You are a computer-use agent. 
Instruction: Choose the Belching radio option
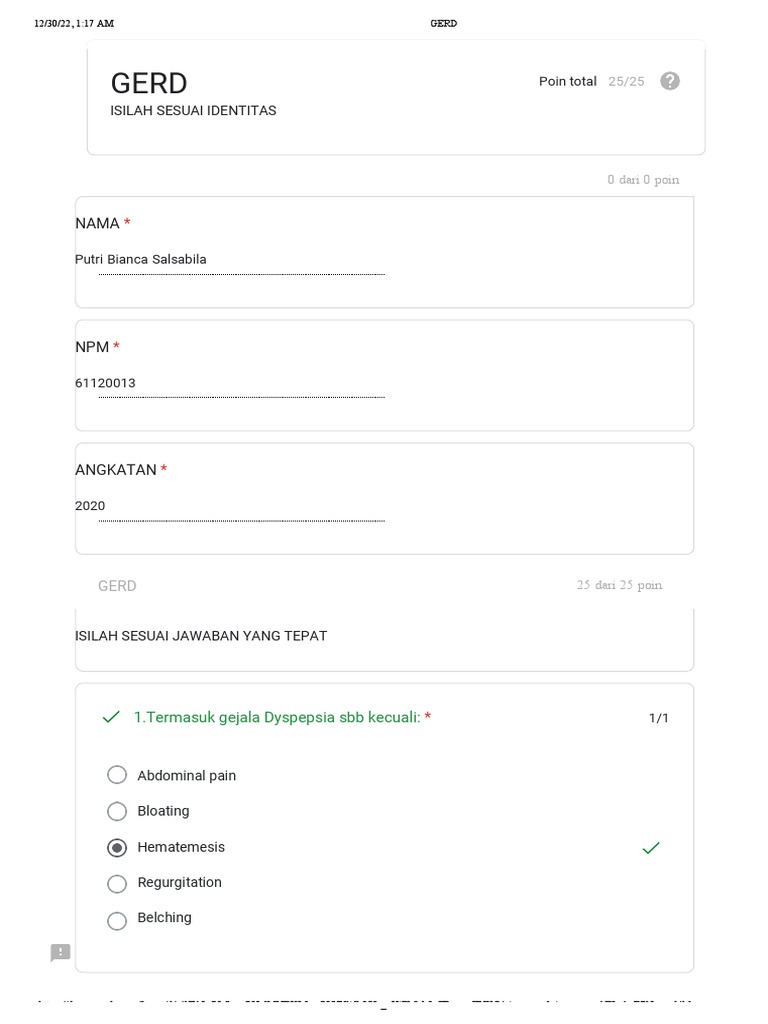117,919
